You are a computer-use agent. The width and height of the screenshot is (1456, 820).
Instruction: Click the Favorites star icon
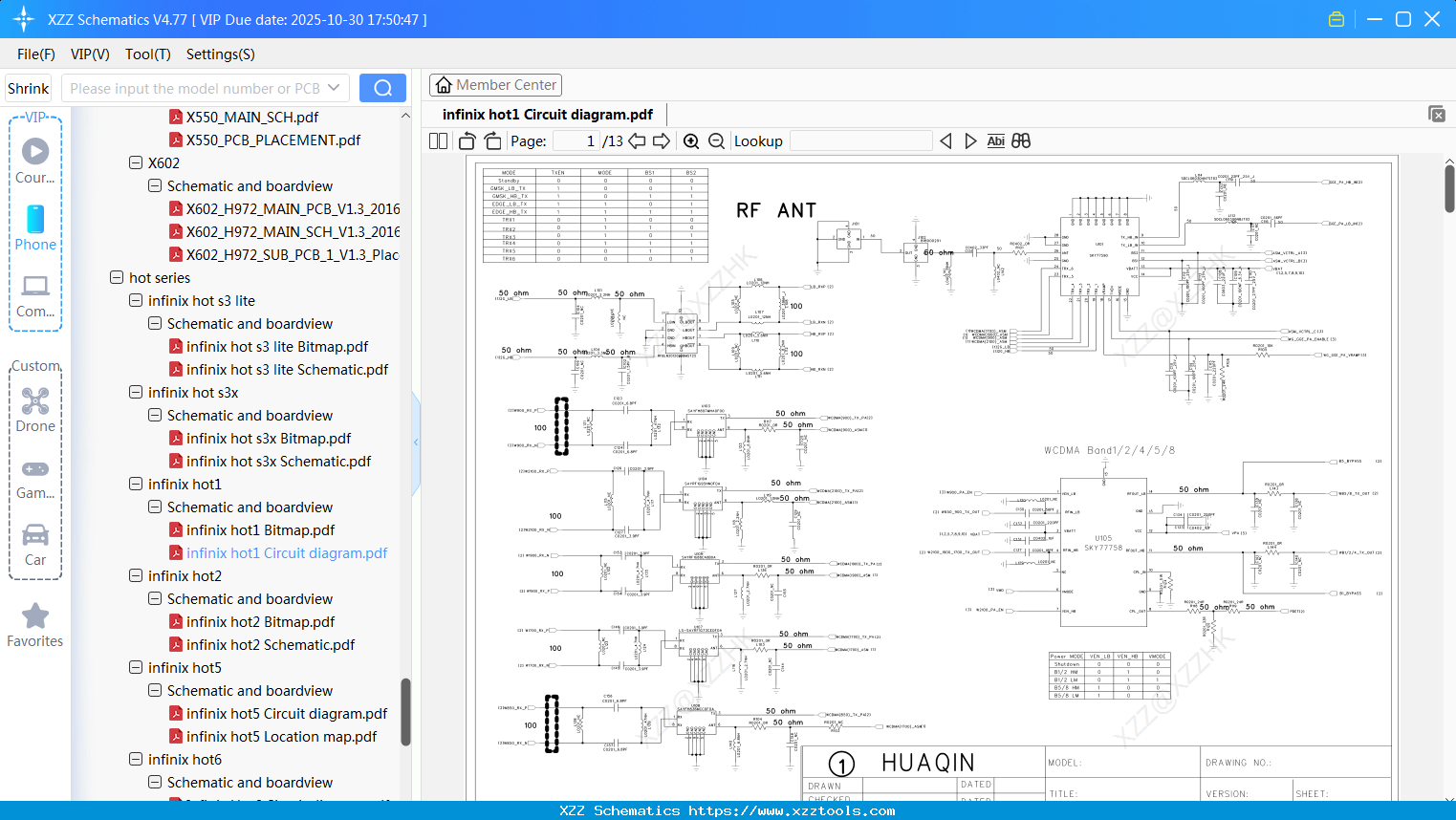tap(34, 616)
